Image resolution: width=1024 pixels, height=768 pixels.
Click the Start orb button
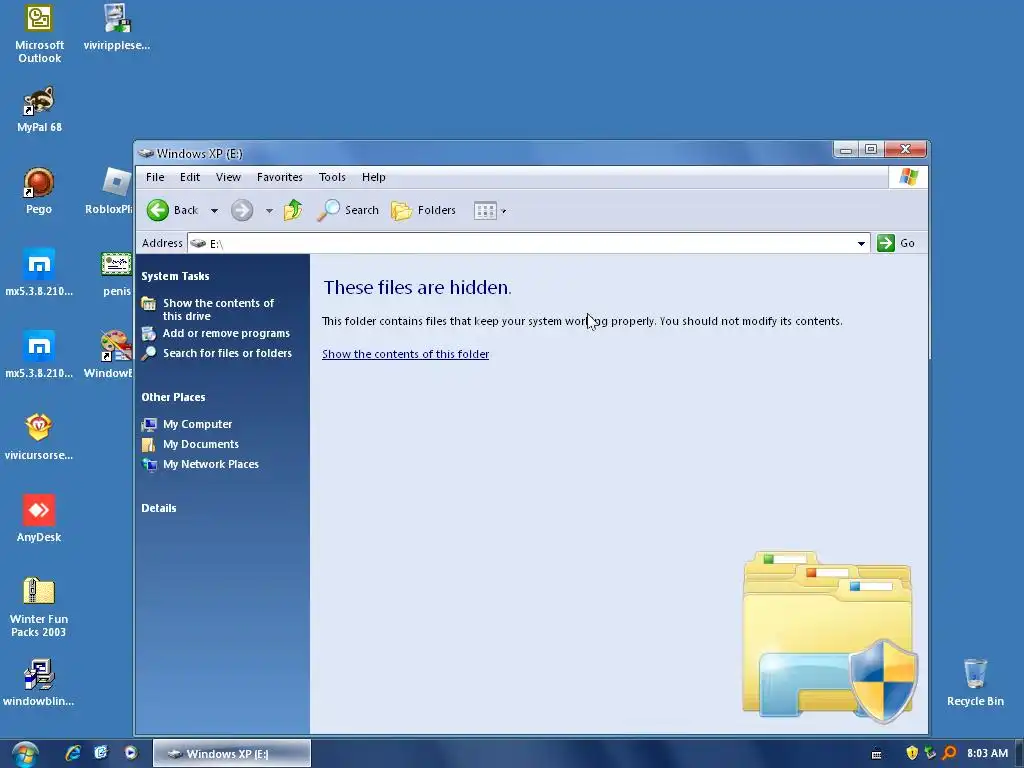point(24,754)
